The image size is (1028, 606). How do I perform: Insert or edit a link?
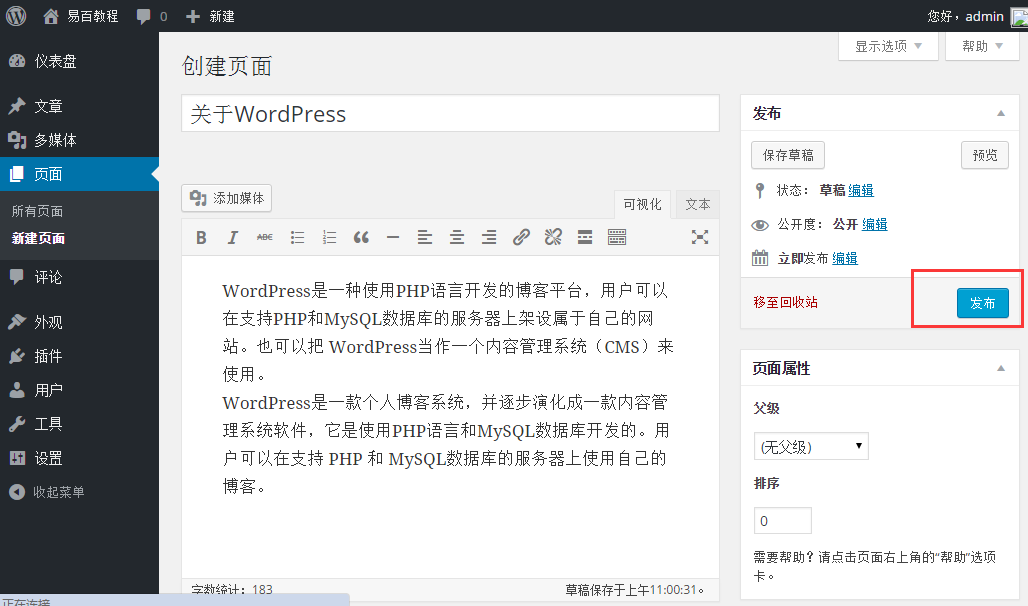521,237
